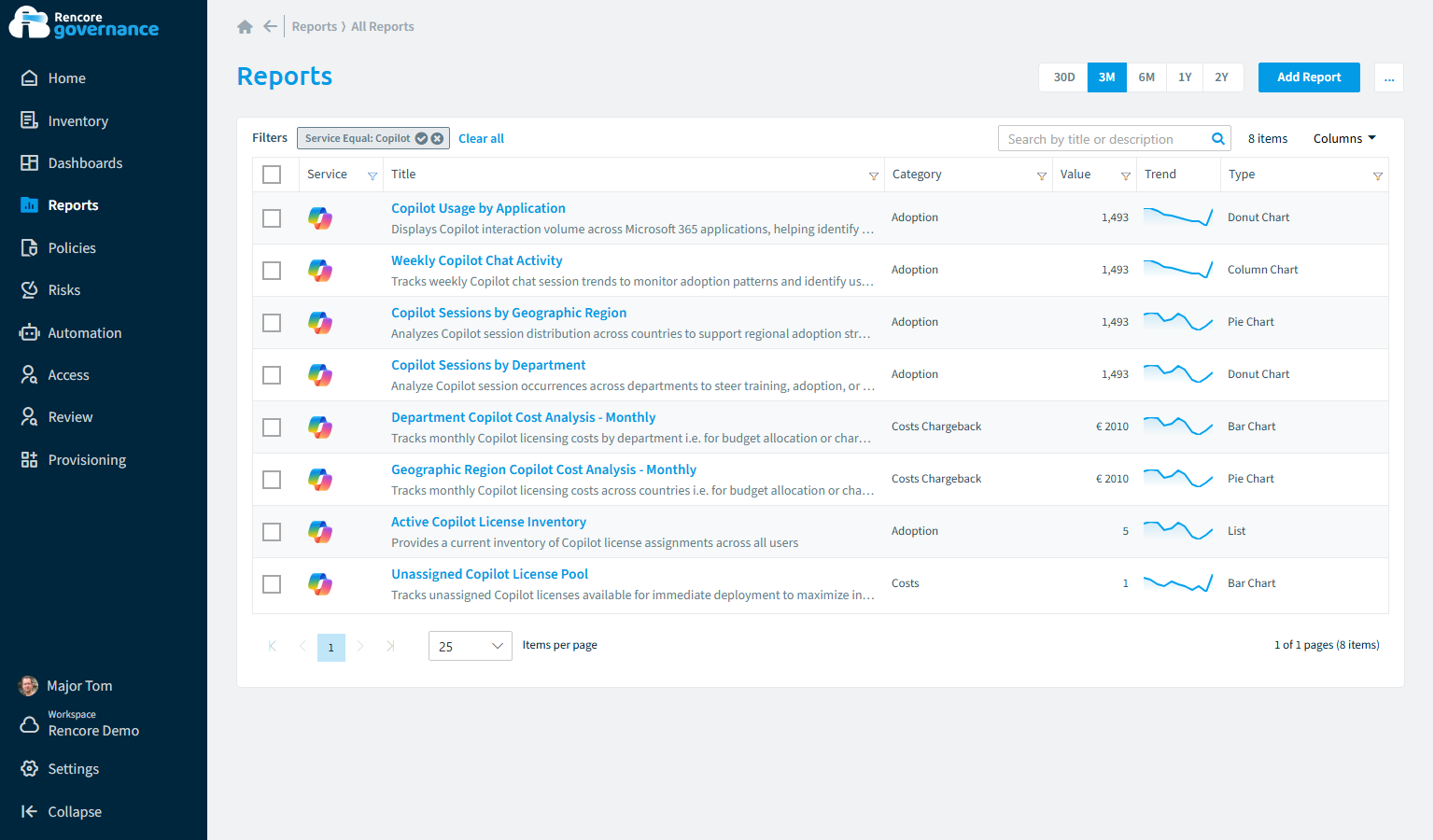Click page 1 in pagination

[x=331, y=648]
